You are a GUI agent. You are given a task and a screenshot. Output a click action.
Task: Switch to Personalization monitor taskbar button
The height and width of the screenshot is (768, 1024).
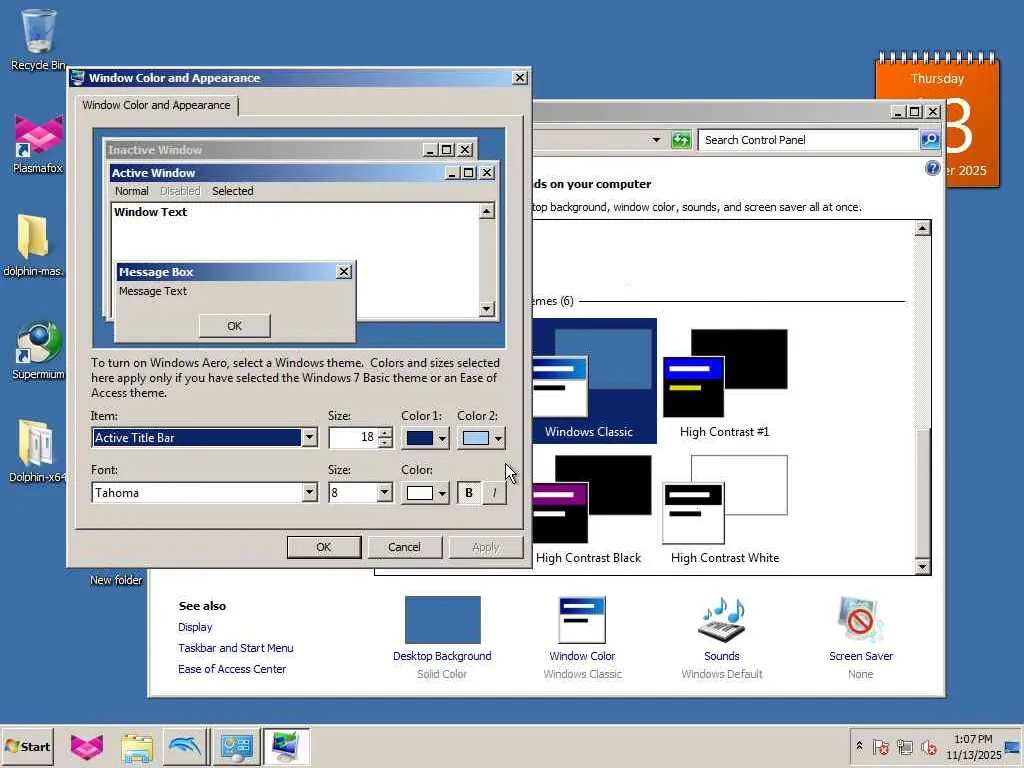286,746
